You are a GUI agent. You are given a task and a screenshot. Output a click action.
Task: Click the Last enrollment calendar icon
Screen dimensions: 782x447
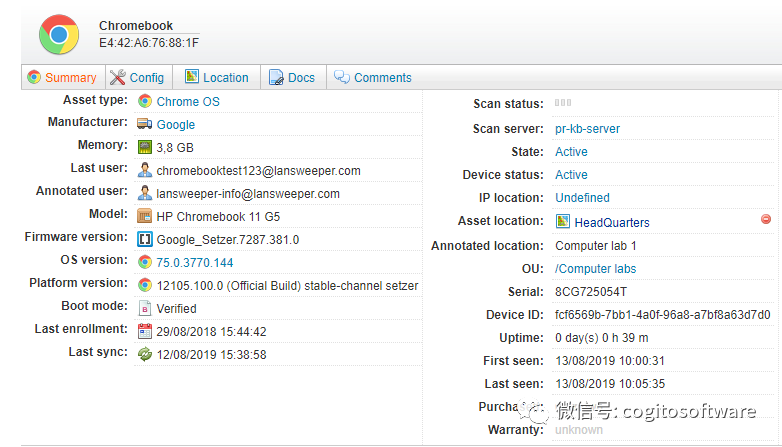point(145,331)
